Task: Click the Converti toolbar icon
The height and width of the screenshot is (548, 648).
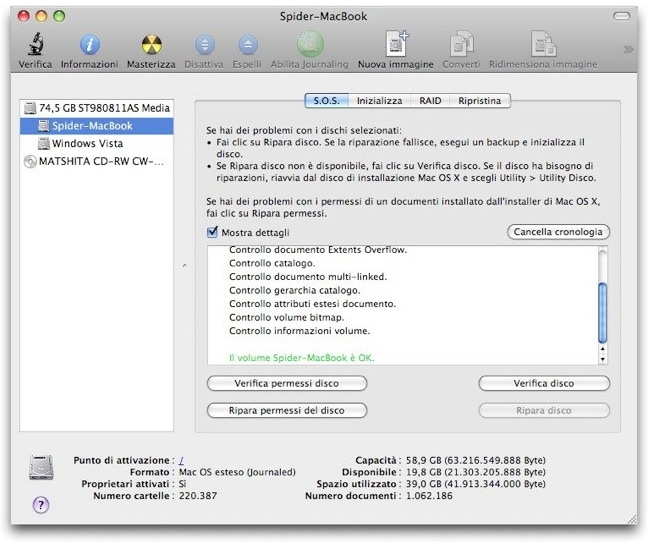Action: coord(461,43)
